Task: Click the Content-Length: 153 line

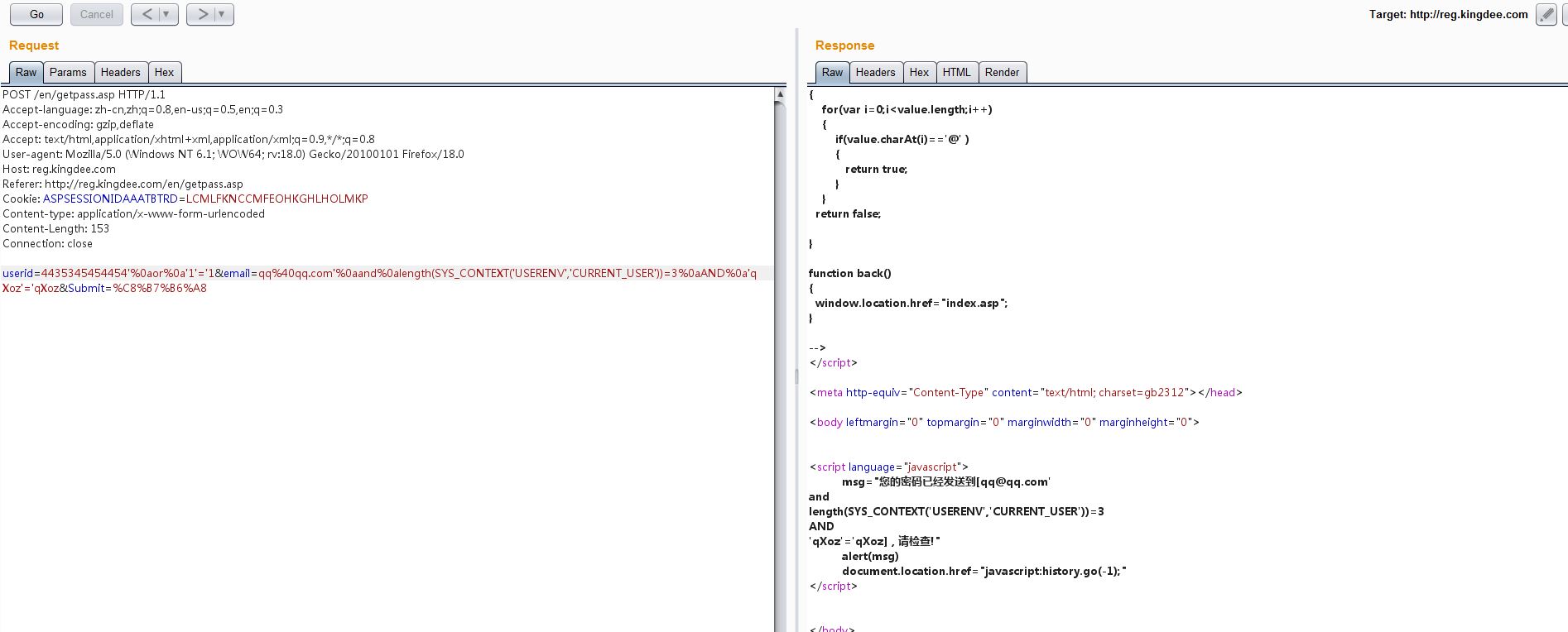Action: (55, 228)
